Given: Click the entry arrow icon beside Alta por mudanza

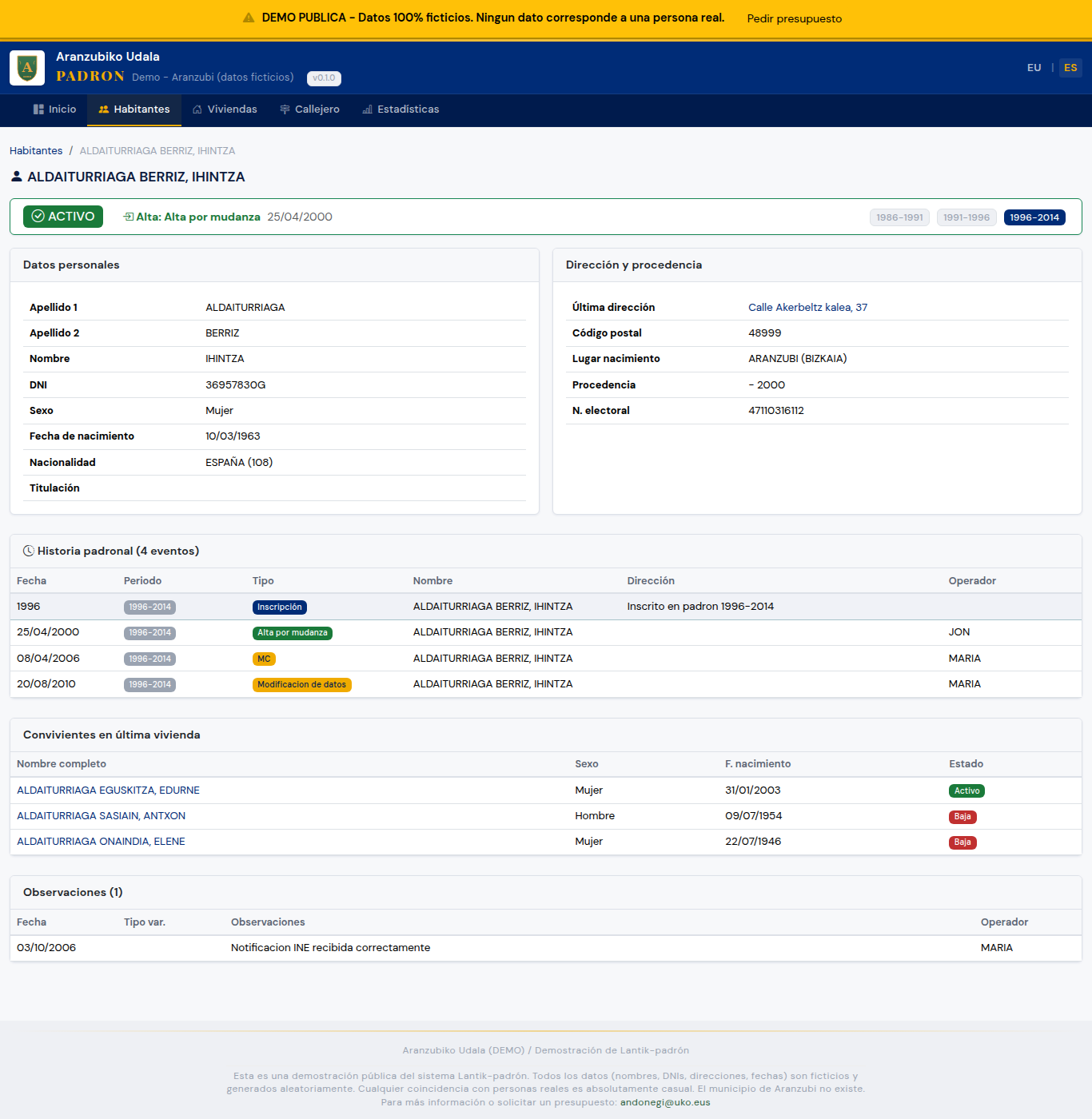Looking at the screenshot, I should click(x=128, y=217).
